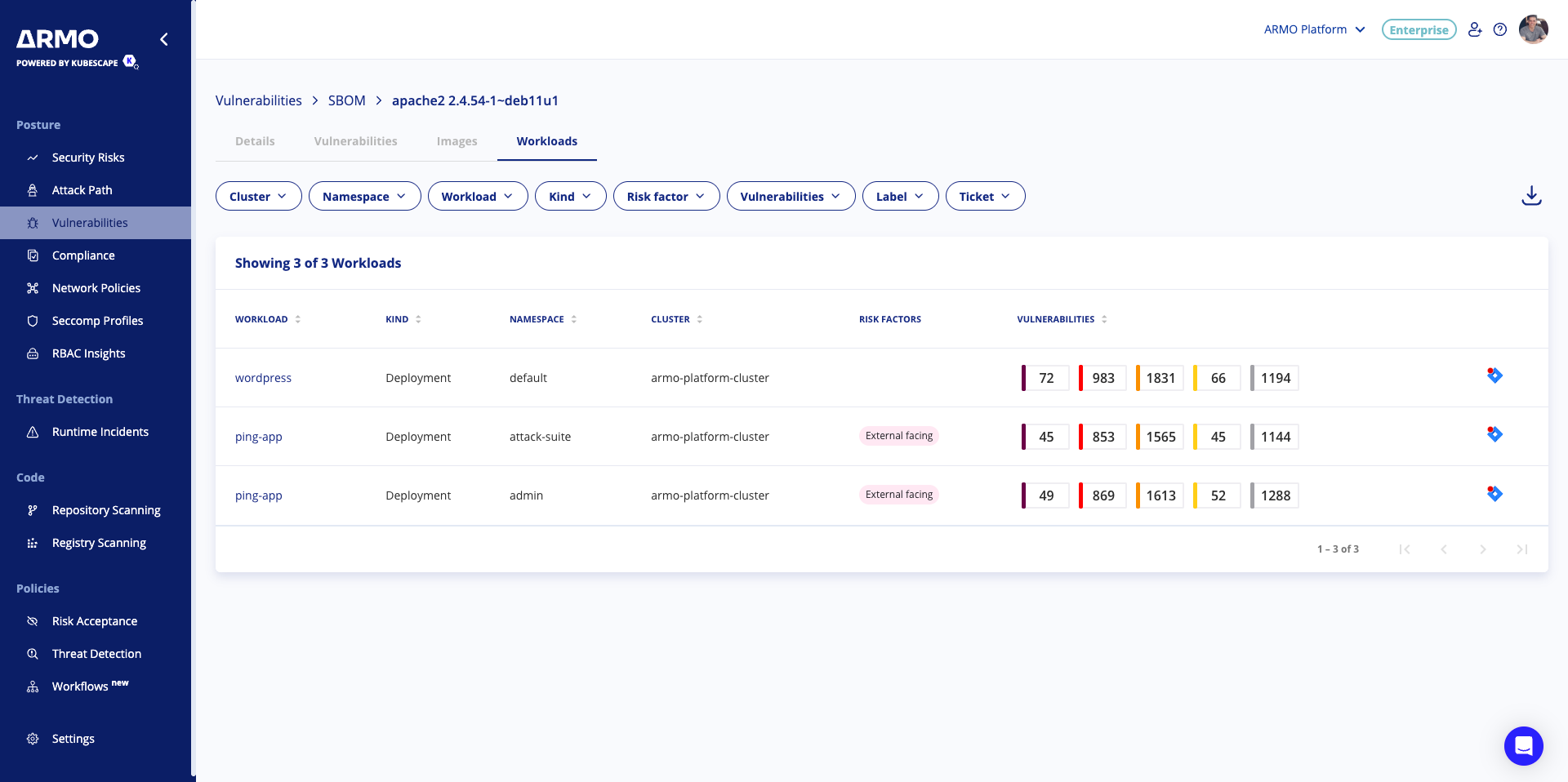Navigate to Vulnerabilities breadcrumb
The width and height of the screenshot is (1568, 782).
tap(259, 100)
